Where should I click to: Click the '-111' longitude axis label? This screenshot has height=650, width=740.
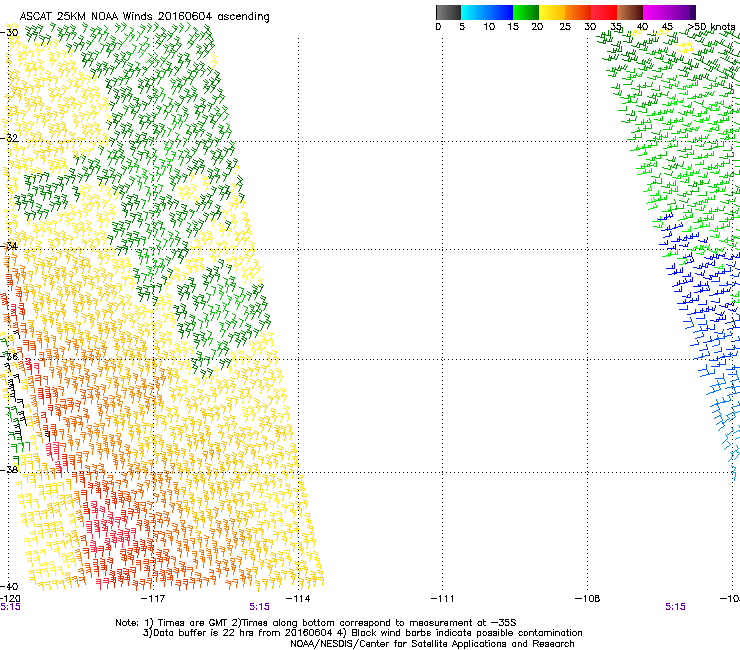click(x=442, y=599)
